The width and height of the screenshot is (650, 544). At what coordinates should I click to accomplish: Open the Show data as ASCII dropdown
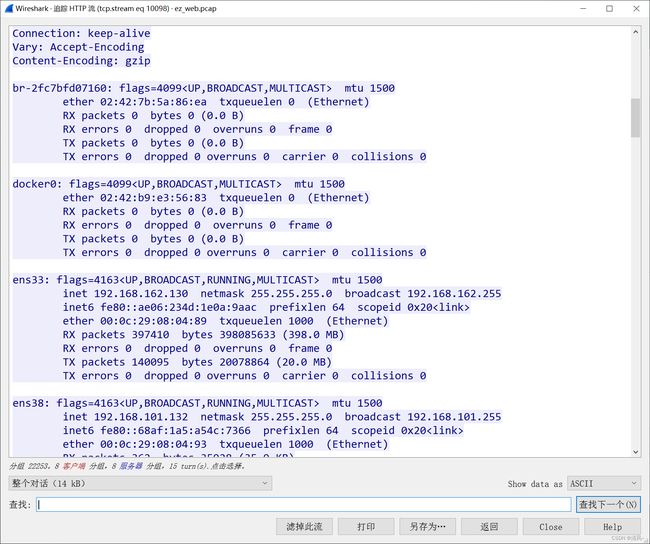(x=604, y=483)
